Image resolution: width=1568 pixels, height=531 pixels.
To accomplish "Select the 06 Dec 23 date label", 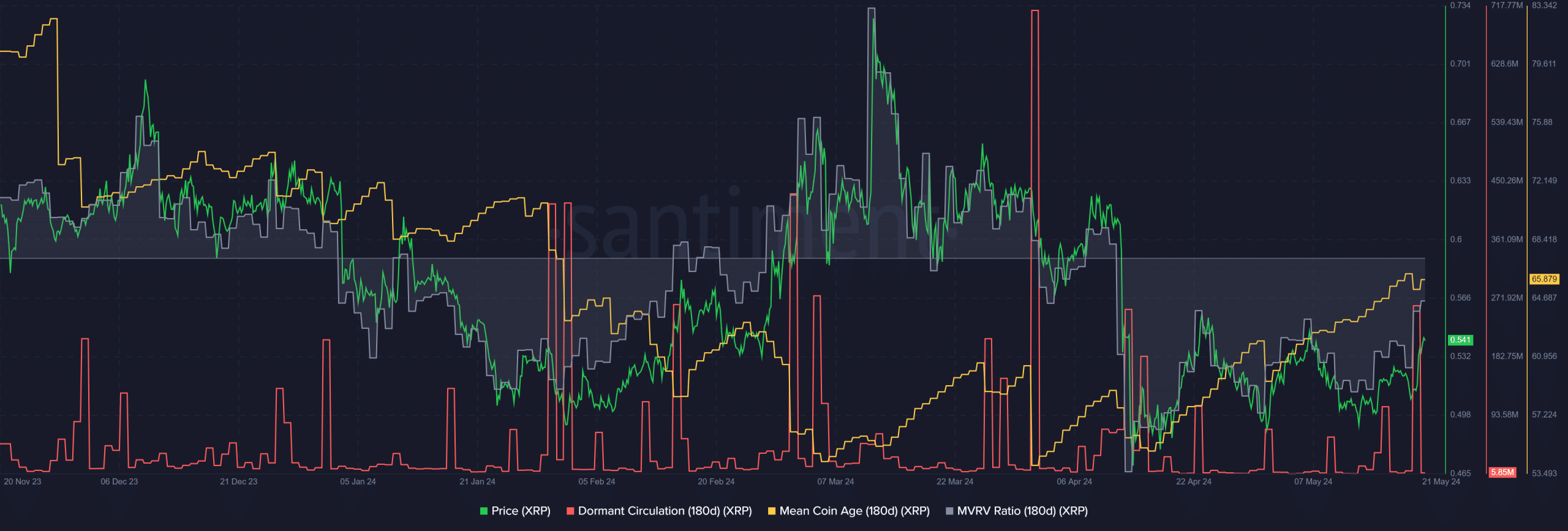I will (x=119, y=481).
